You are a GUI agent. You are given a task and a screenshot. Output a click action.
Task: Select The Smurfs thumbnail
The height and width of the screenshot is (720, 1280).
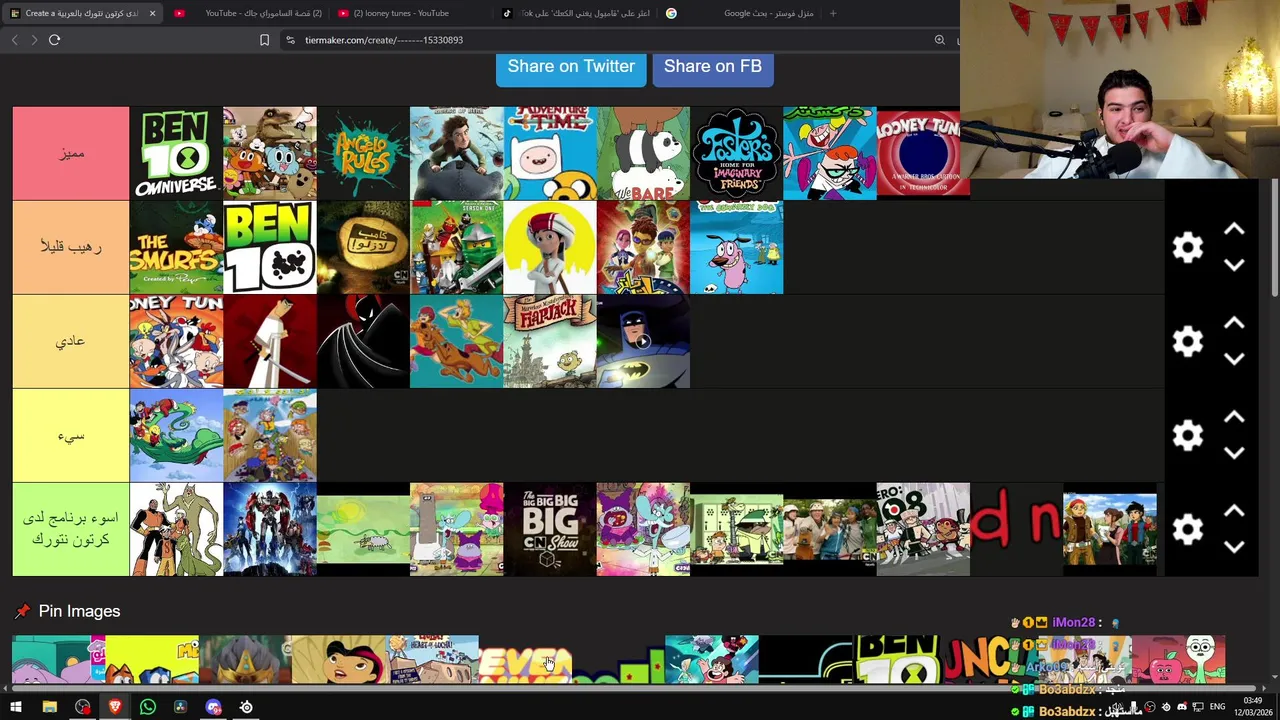pos(176,247)
